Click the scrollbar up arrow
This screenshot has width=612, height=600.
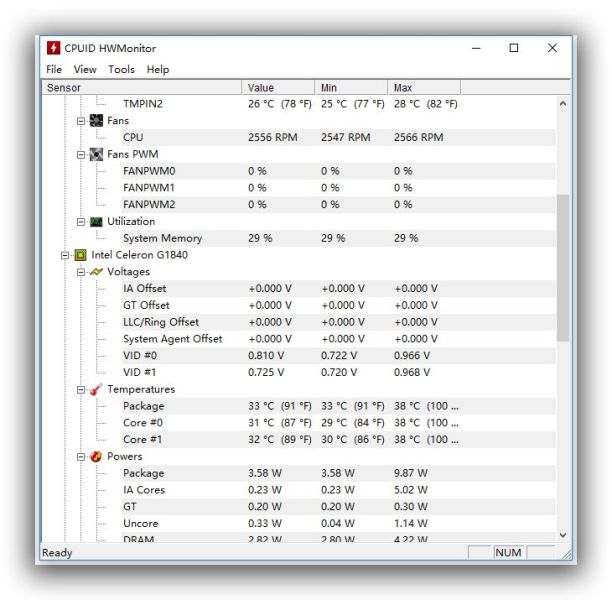pos(563,103)
